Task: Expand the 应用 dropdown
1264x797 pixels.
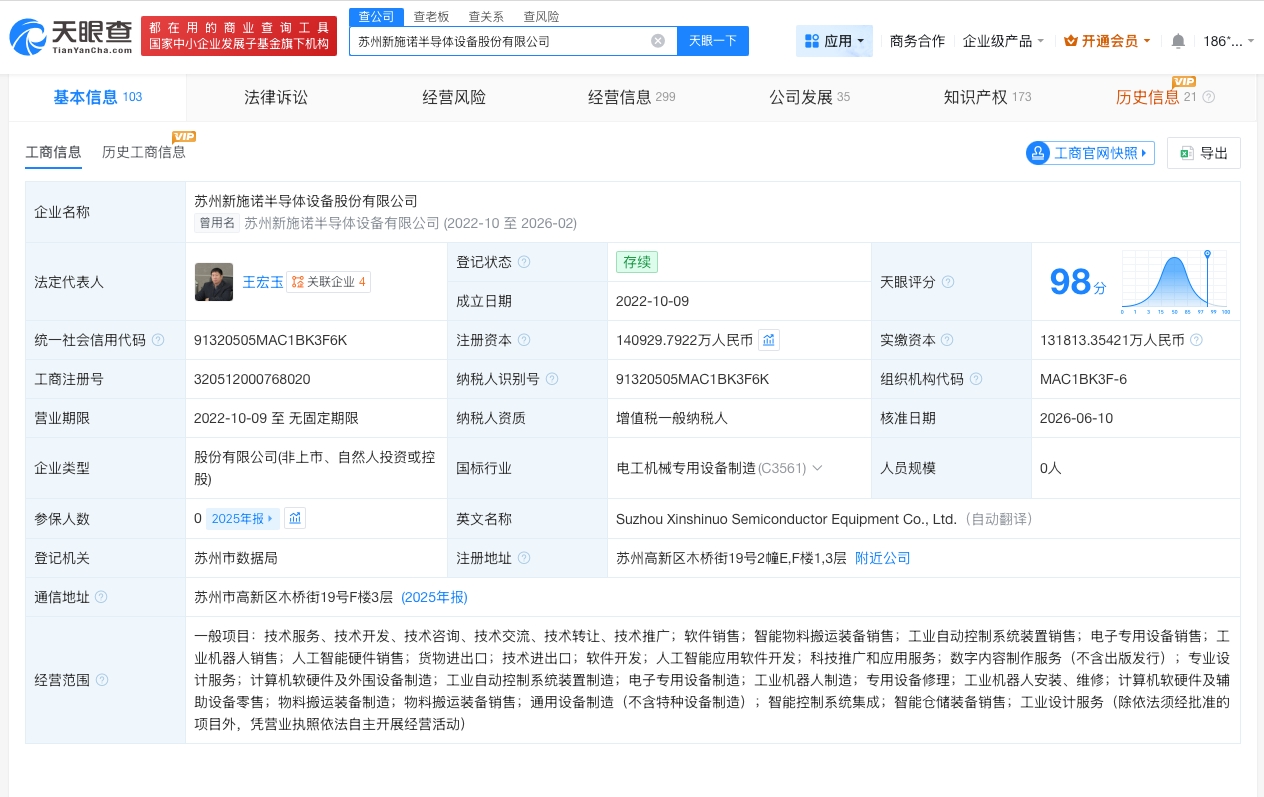Action: point(835,41)
